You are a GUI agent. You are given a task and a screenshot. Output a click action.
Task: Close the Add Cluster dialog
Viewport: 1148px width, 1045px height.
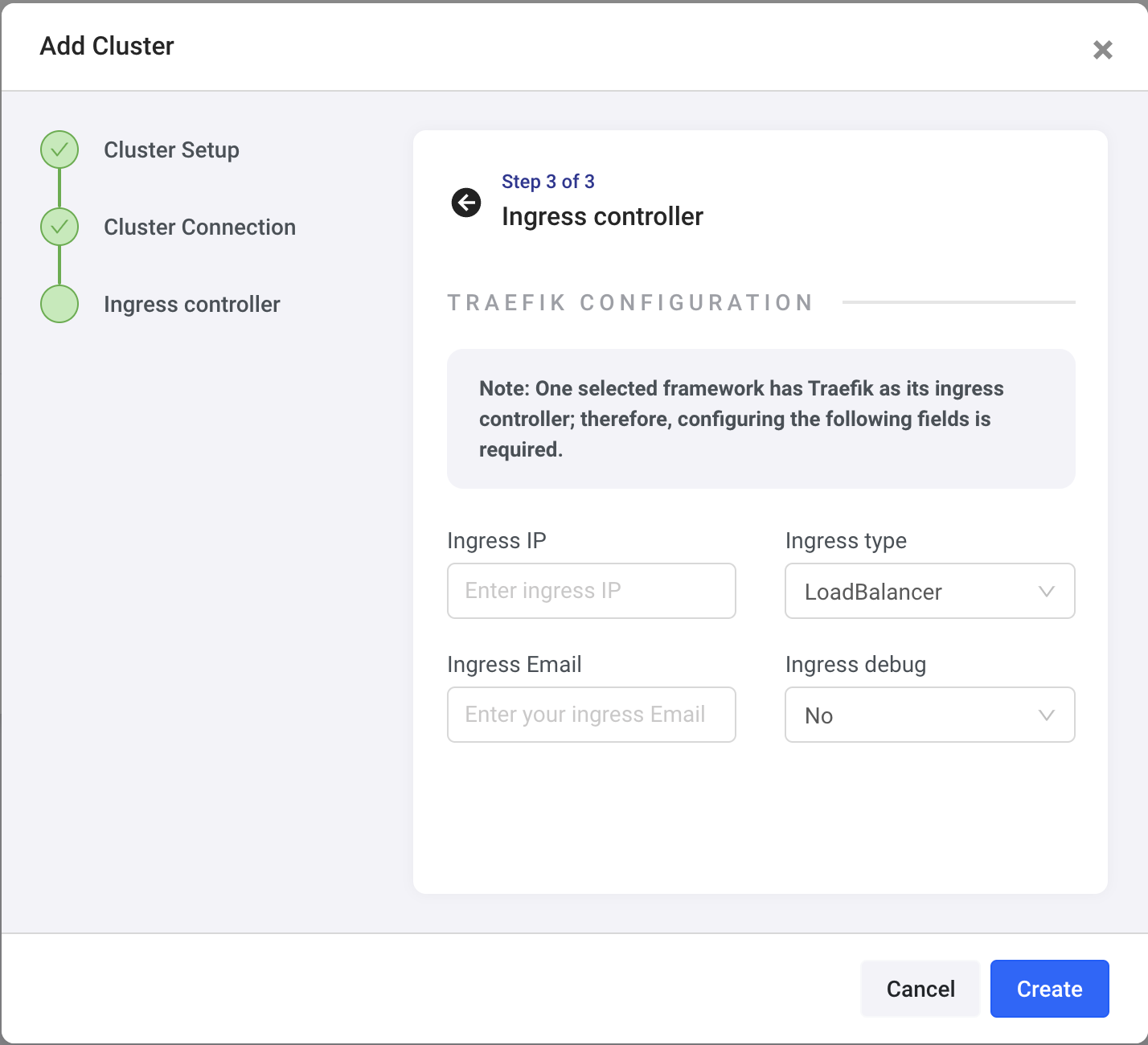pos(1103,50)
